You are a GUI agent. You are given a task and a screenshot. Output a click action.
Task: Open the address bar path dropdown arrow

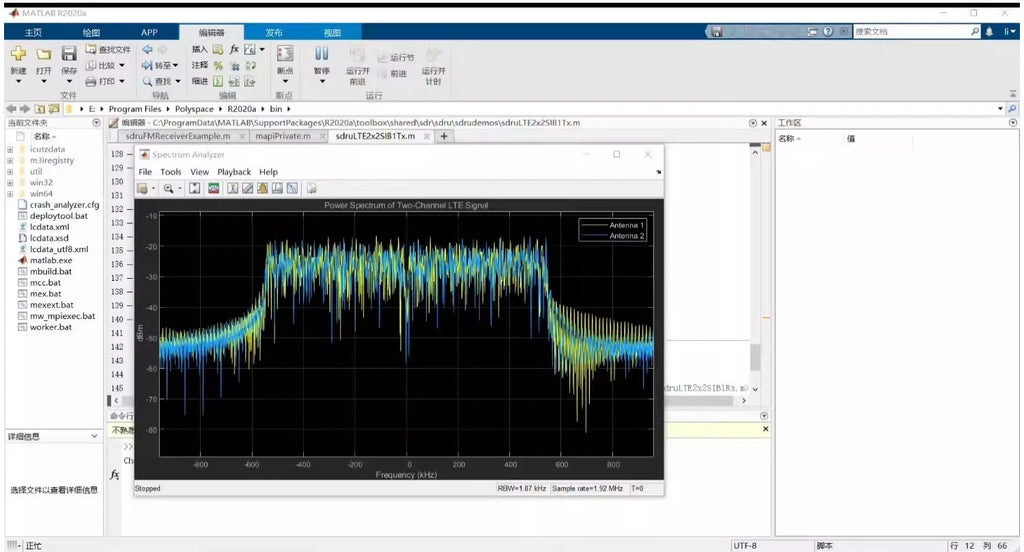coord(1000,109)
